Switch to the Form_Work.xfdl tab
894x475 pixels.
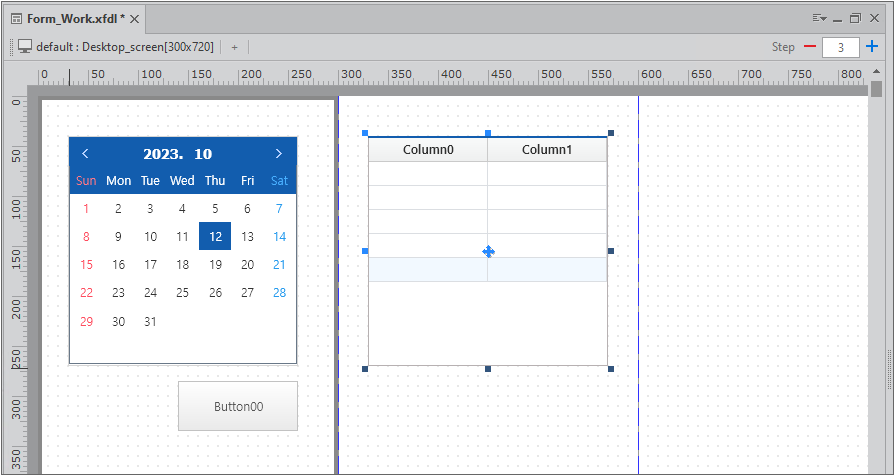tap(68, 19)
